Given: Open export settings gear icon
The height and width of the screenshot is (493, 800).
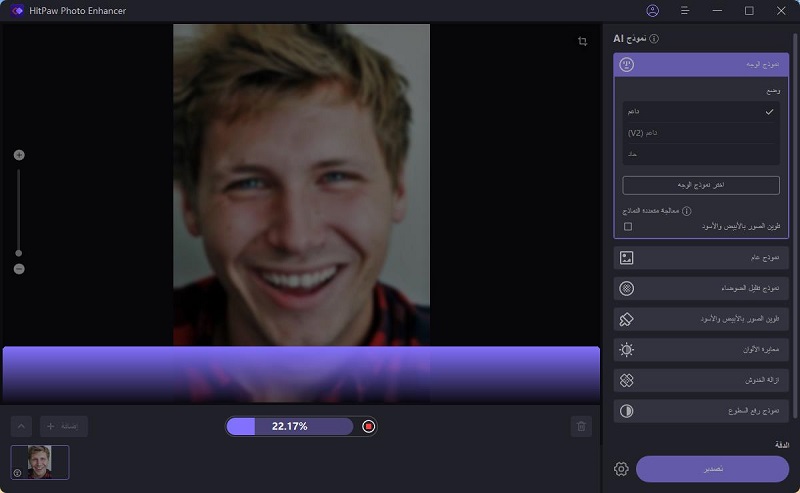Looking at the screenshot, I should tap(621, 469).
